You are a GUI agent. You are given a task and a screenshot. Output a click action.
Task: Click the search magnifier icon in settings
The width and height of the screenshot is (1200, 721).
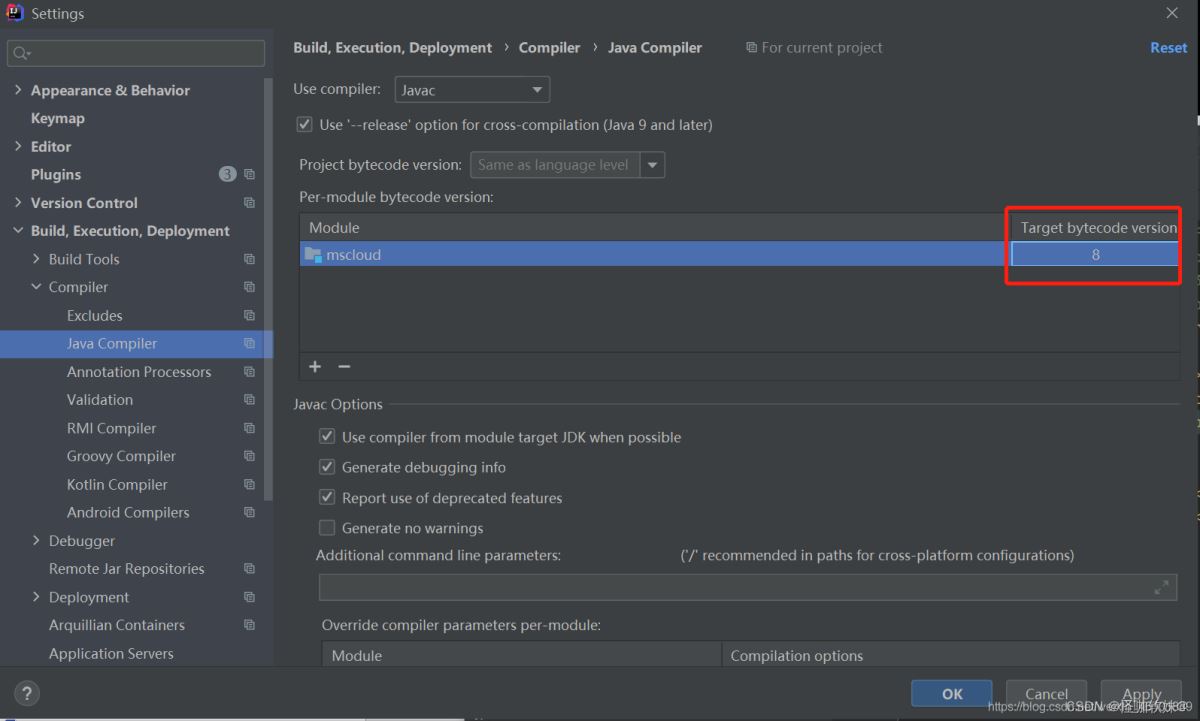click(22, 53)
